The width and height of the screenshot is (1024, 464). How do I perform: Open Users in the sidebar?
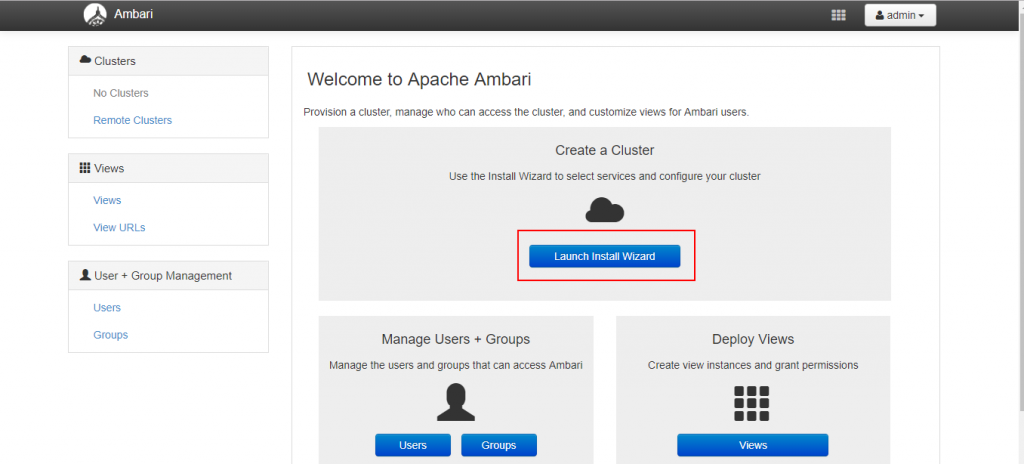107,307
